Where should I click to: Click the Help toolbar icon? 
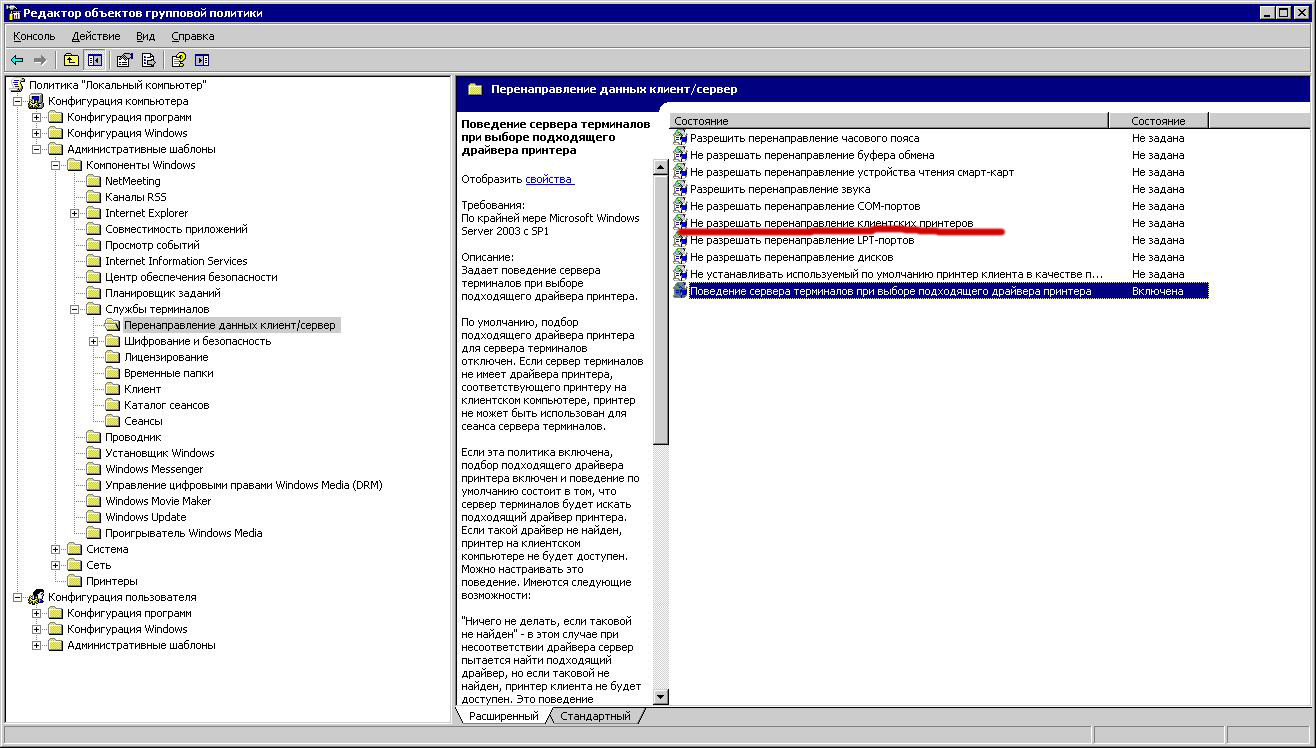179,60
